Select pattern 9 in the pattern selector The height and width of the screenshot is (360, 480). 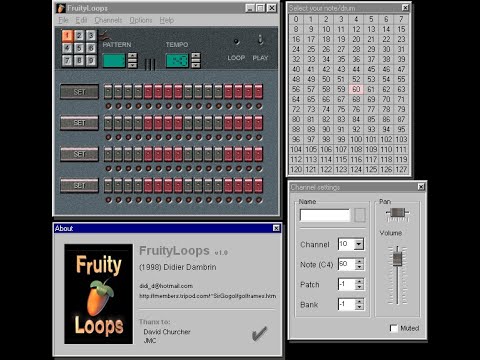pos(91,60)
